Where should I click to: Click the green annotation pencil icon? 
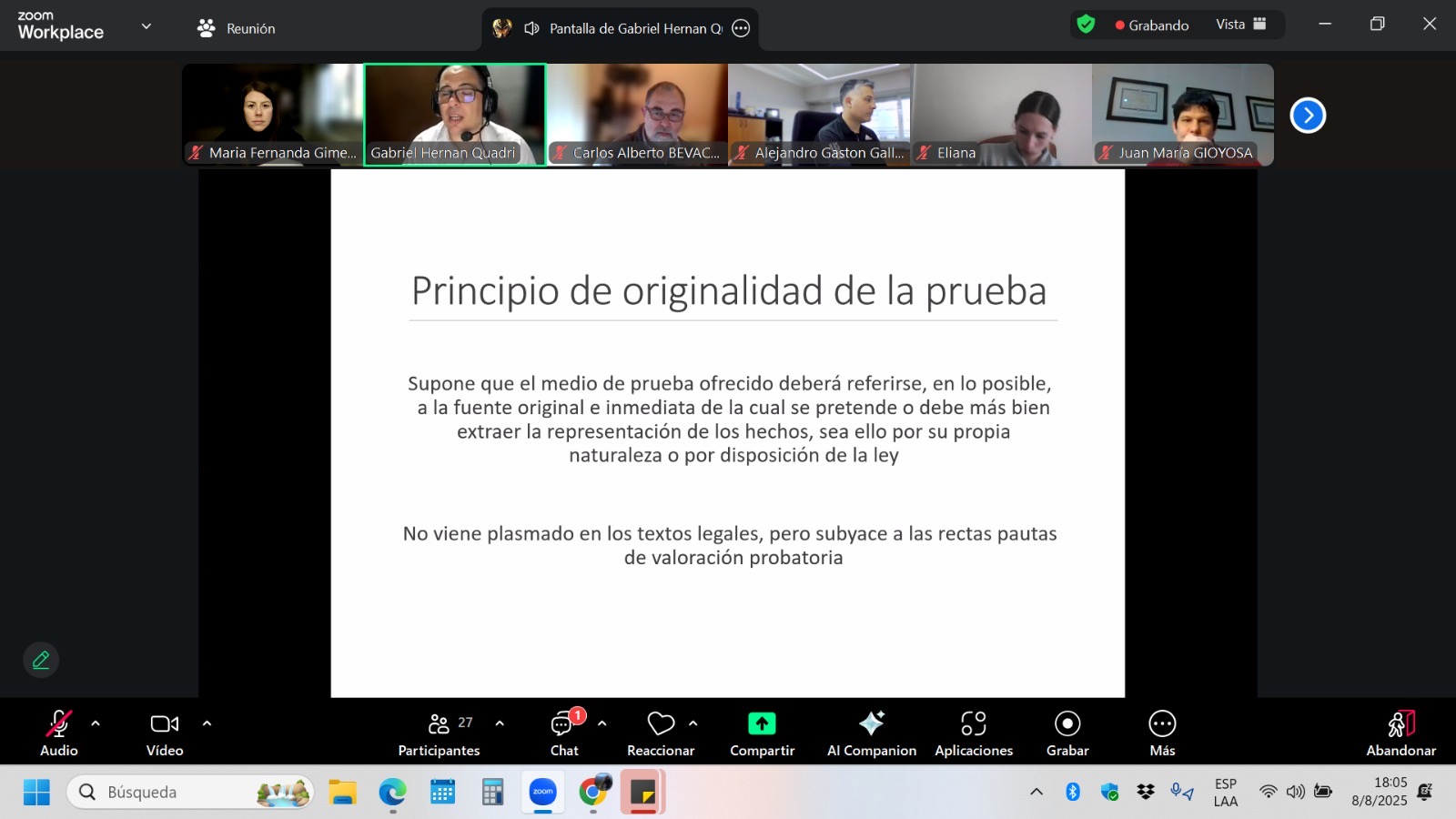point(41,660)
